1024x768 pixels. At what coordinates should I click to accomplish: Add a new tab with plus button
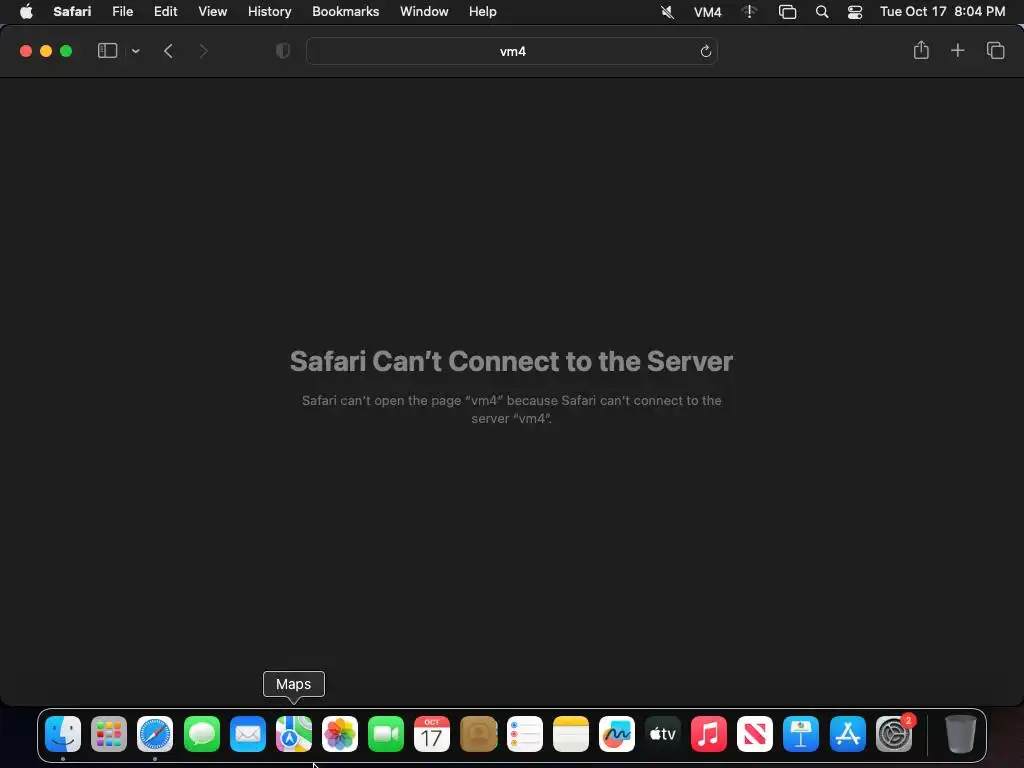957,50
